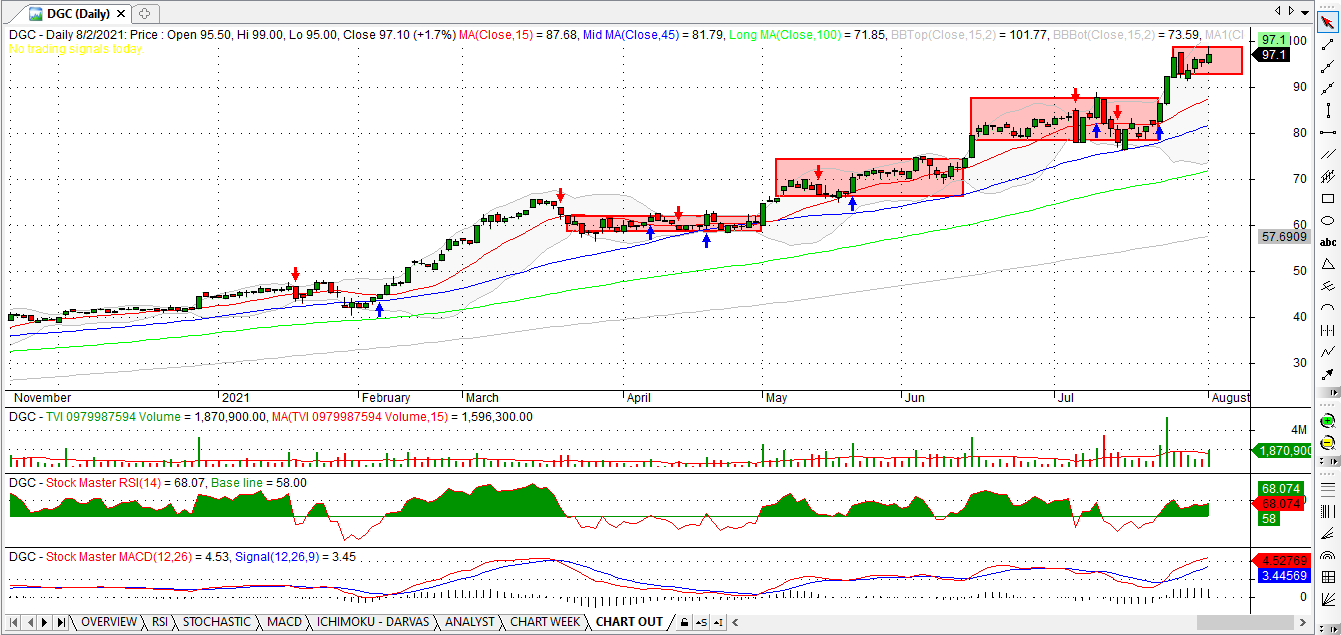Toggle the sheet lock icon
1341x635 pixels.
[684, 622]
